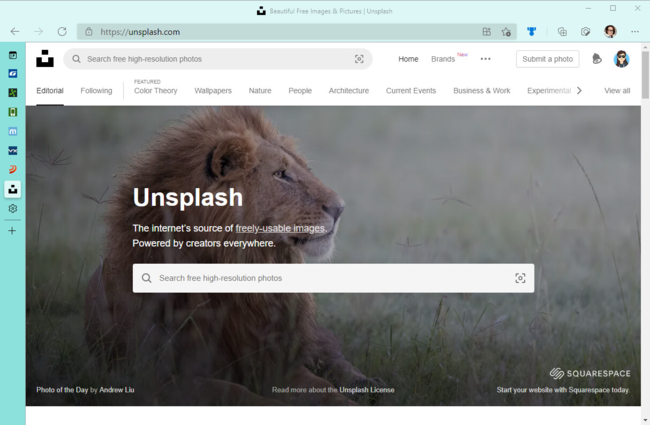650x425 pixels.
Task: Click the Submit a photo button
Action: 548,59
